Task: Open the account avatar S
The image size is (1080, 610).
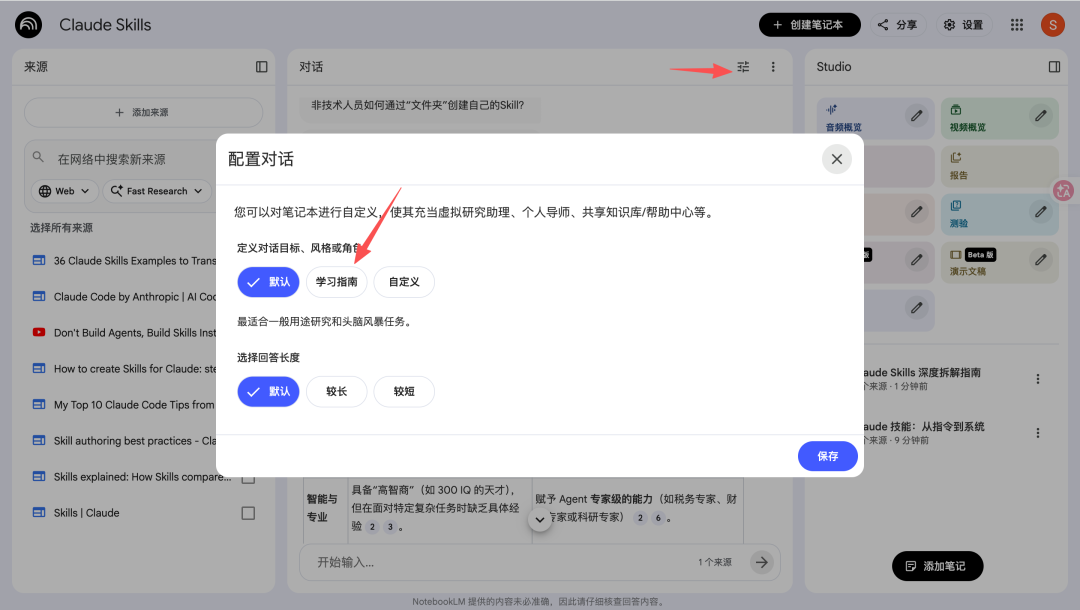Action: [1052, 25]
